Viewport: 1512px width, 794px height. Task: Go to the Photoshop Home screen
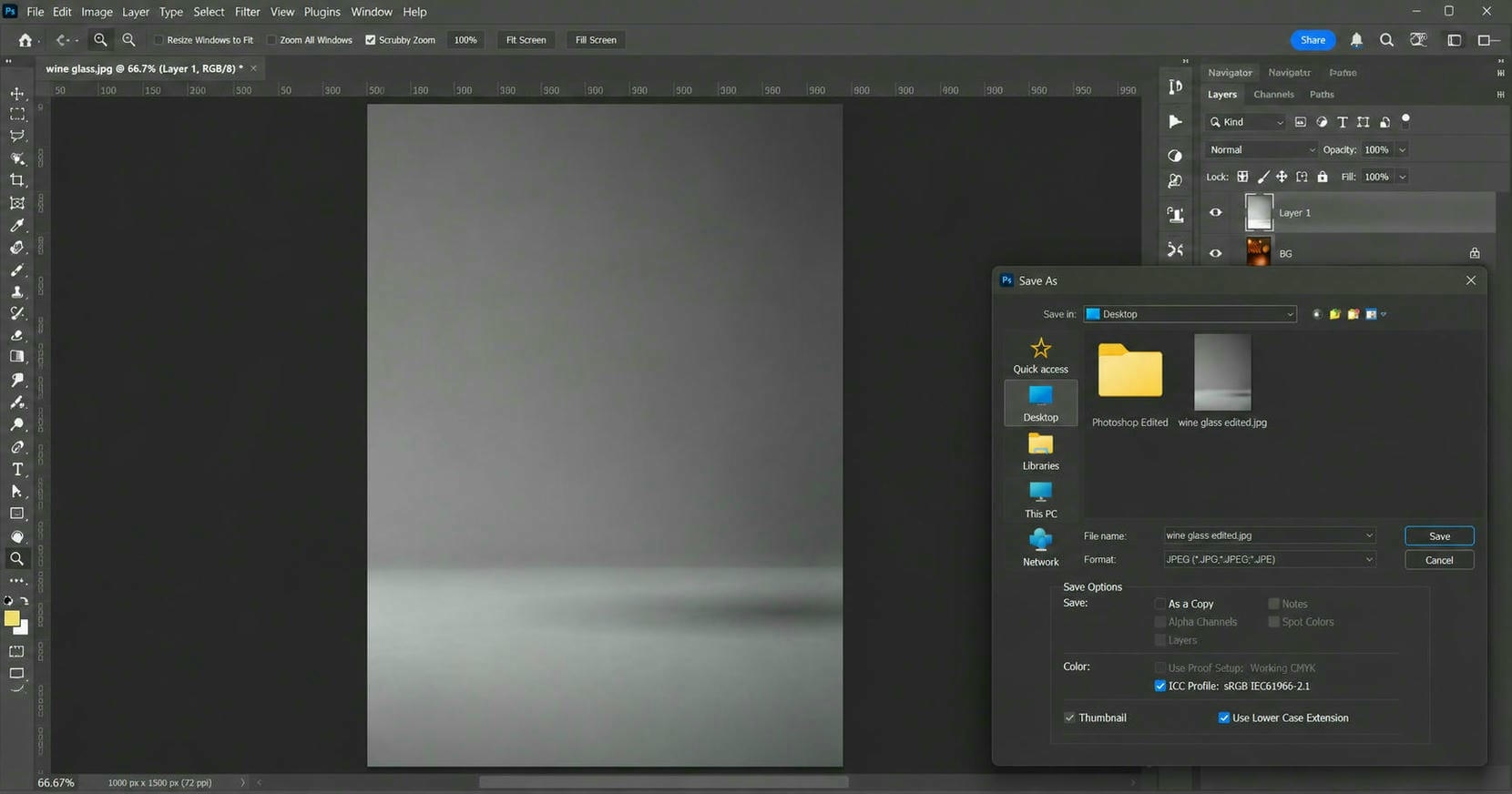pyautogui.click(x=26, y=40)
